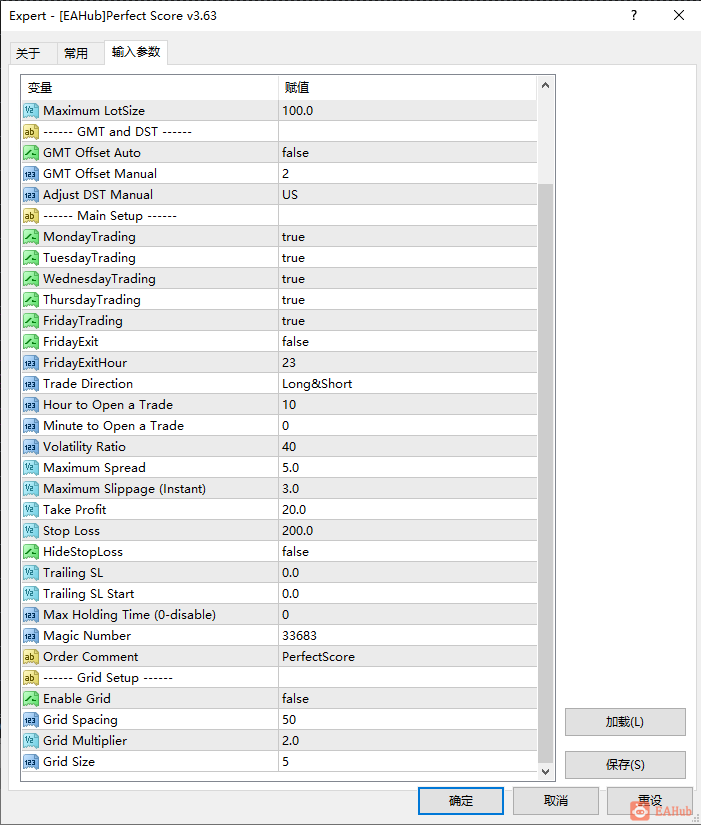Click the Adjust DST Manual row icon
701x826 pixels.
31,195
